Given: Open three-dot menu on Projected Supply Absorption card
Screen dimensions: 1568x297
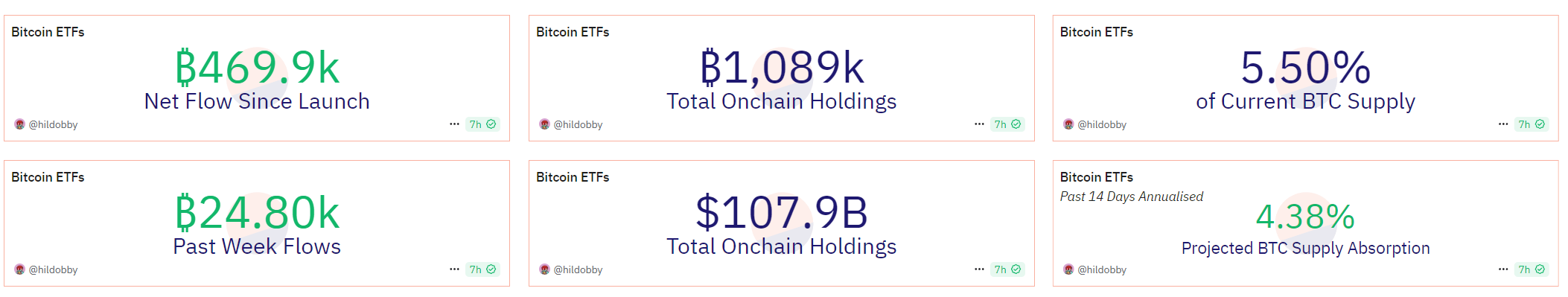Looking at the screenshot, I should click(x=1503, y=269).
